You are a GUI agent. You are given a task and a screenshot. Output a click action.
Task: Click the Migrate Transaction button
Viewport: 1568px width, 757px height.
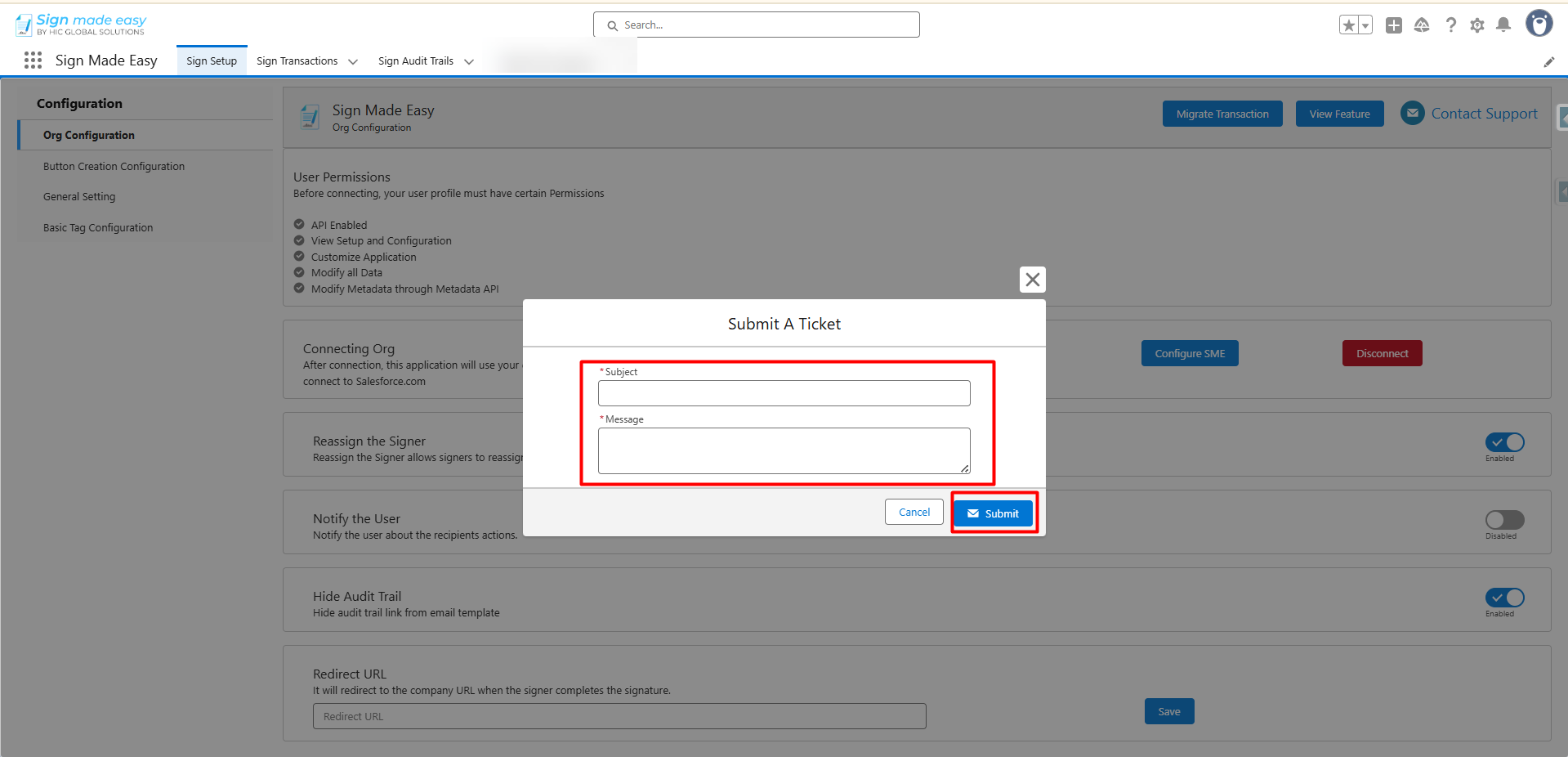click(x=1222, y=114)
